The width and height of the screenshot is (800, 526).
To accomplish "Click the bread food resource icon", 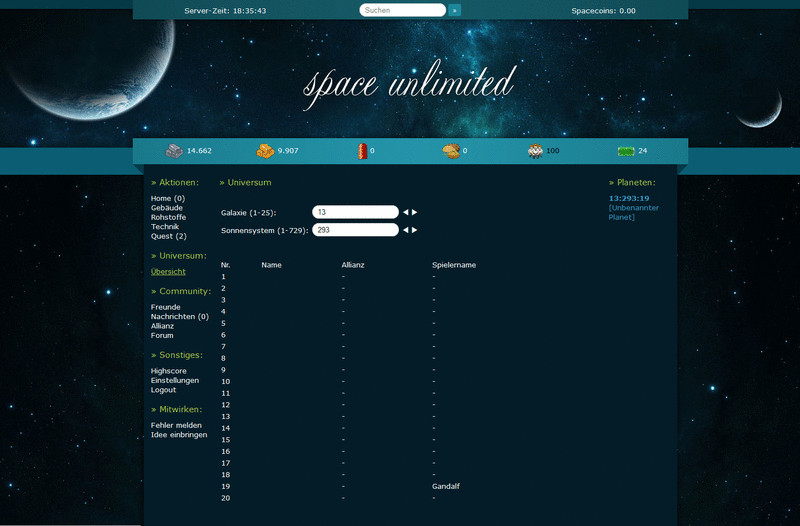I will [x=451, y=151].
